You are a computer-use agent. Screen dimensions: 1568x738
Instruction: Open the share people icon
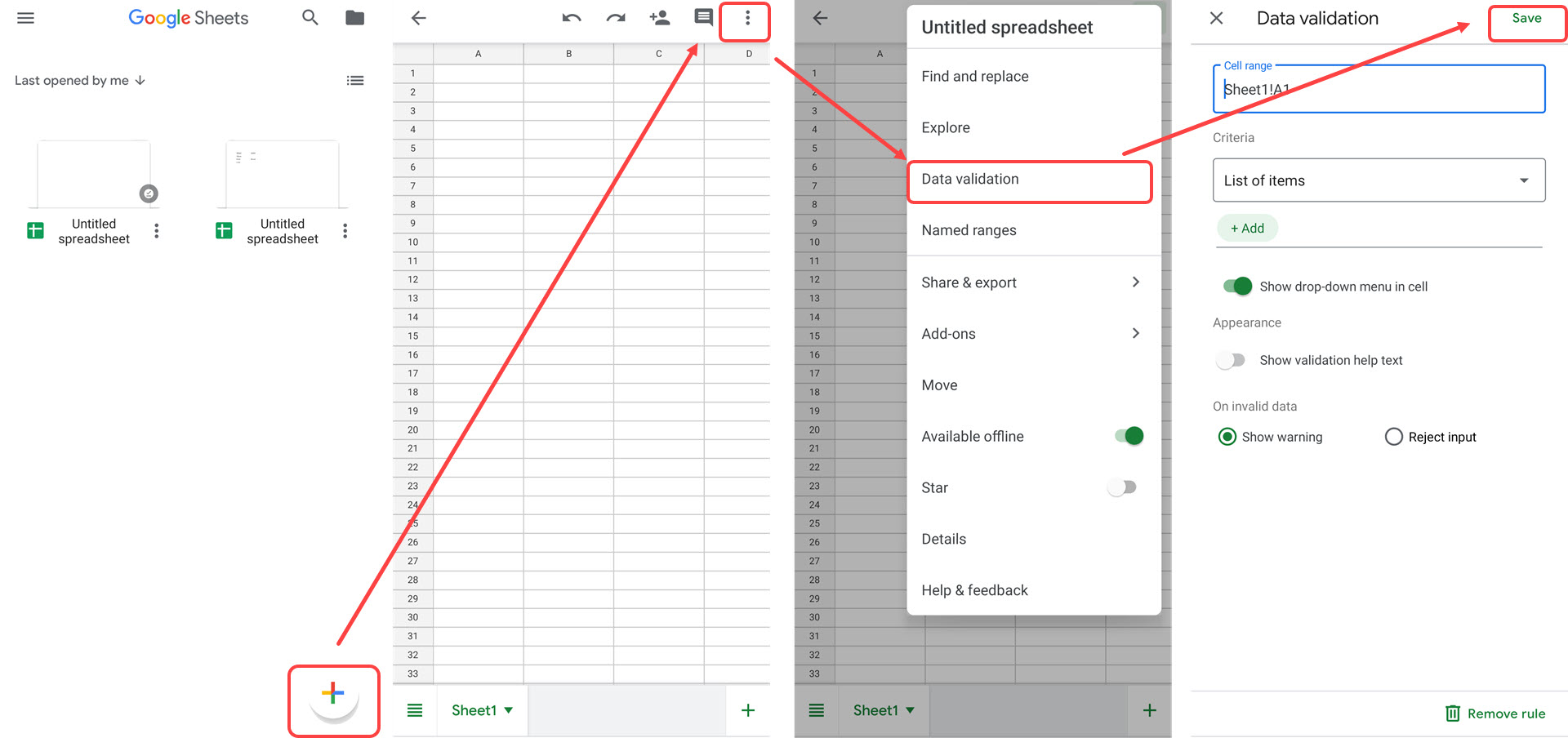[659, 17]
